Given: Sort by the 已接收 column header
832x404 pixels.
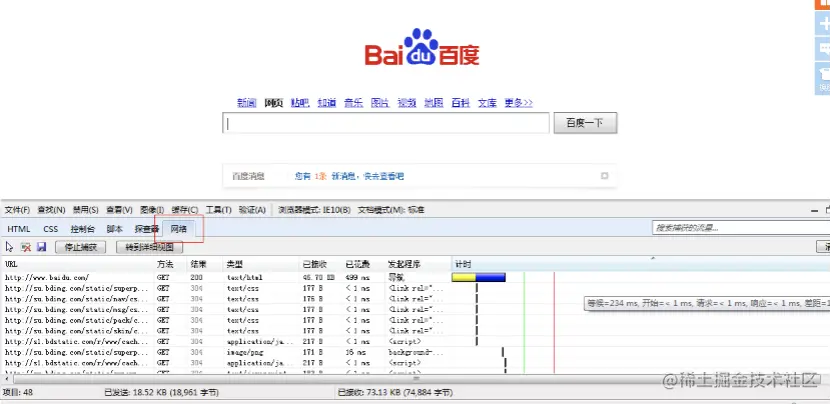Looking at the screenshot, I should tap(321, 264).
